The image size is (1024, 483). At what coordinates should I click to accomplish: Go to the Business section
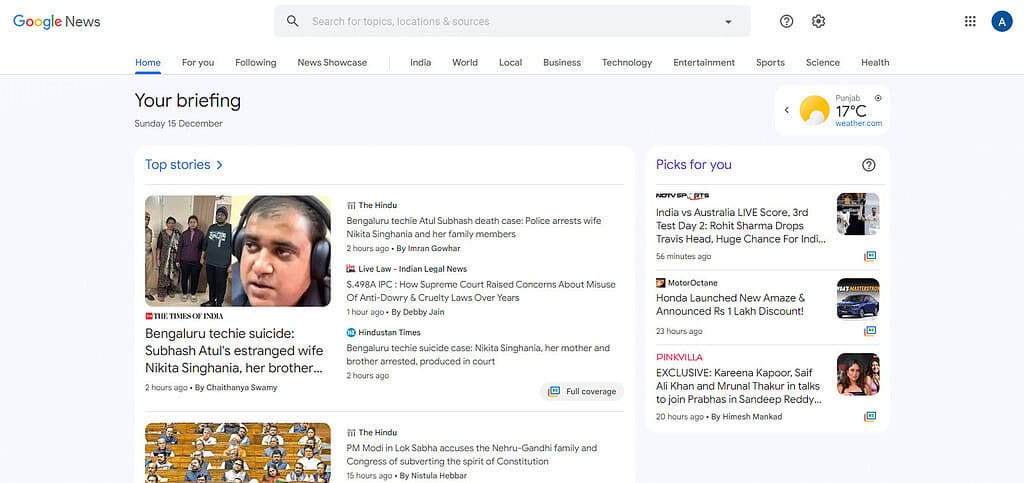pos(562,63)
